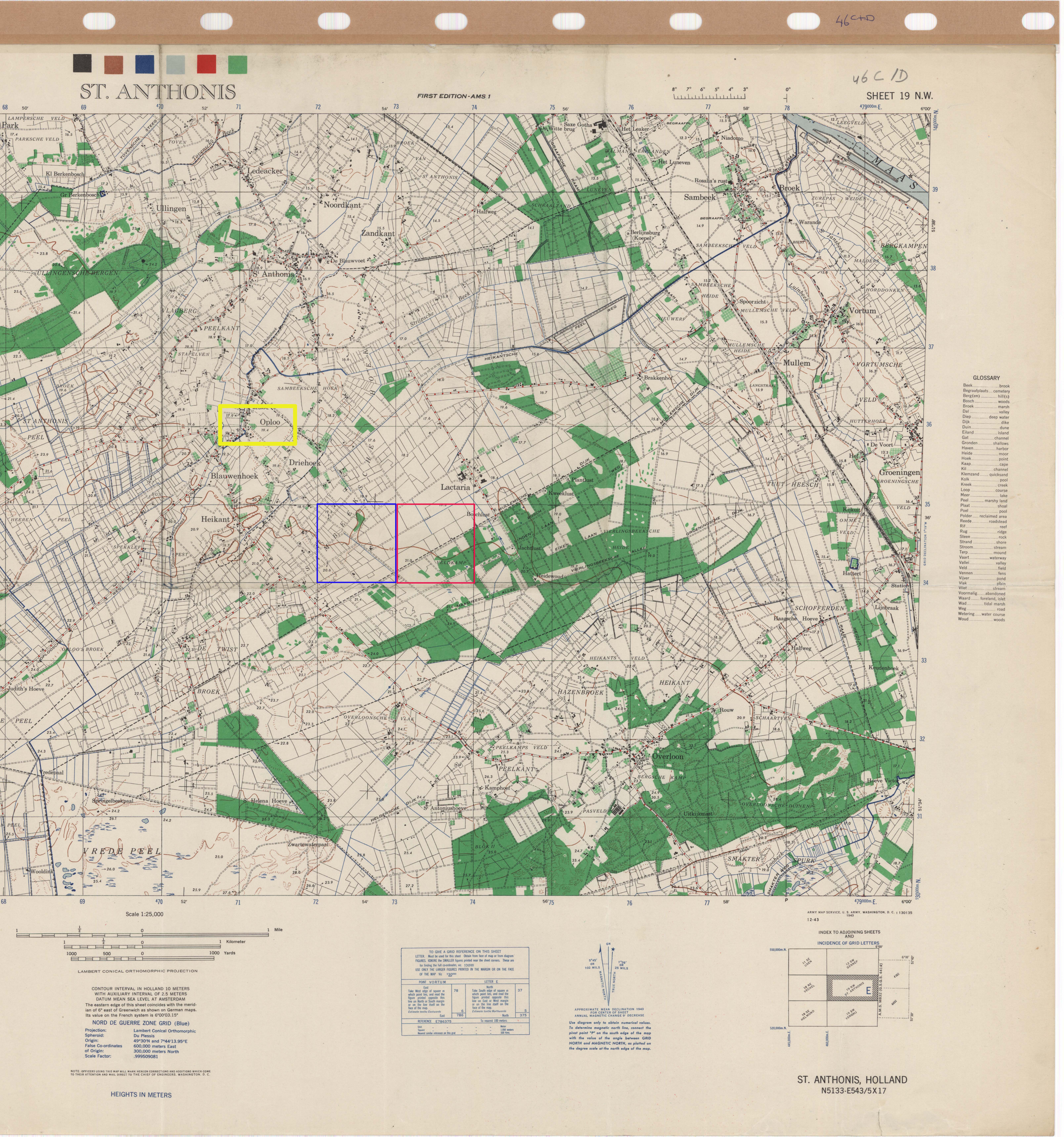The width and height of the screenshot is (1064, 1137).
Task: Select the dark blue color swatch
Action: 145,64
